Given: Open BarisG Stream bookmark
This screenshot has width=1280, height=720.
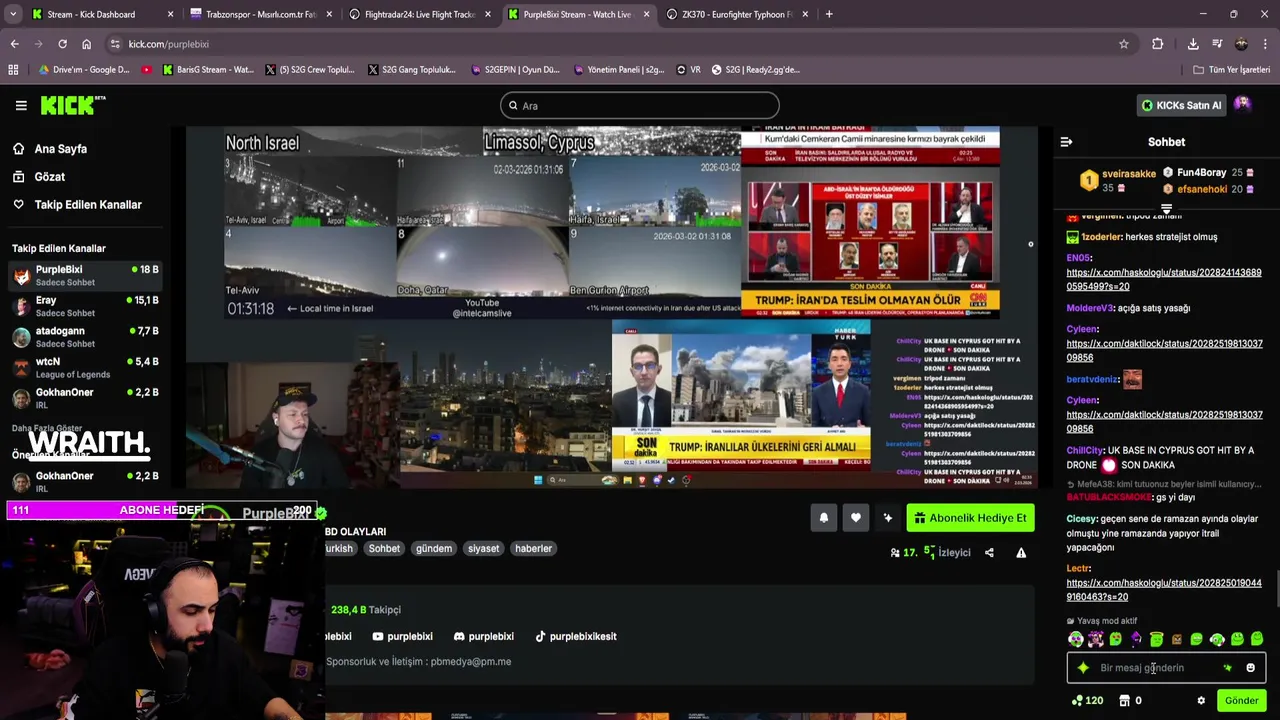Looking at the screenshot, I should (207, 70).
